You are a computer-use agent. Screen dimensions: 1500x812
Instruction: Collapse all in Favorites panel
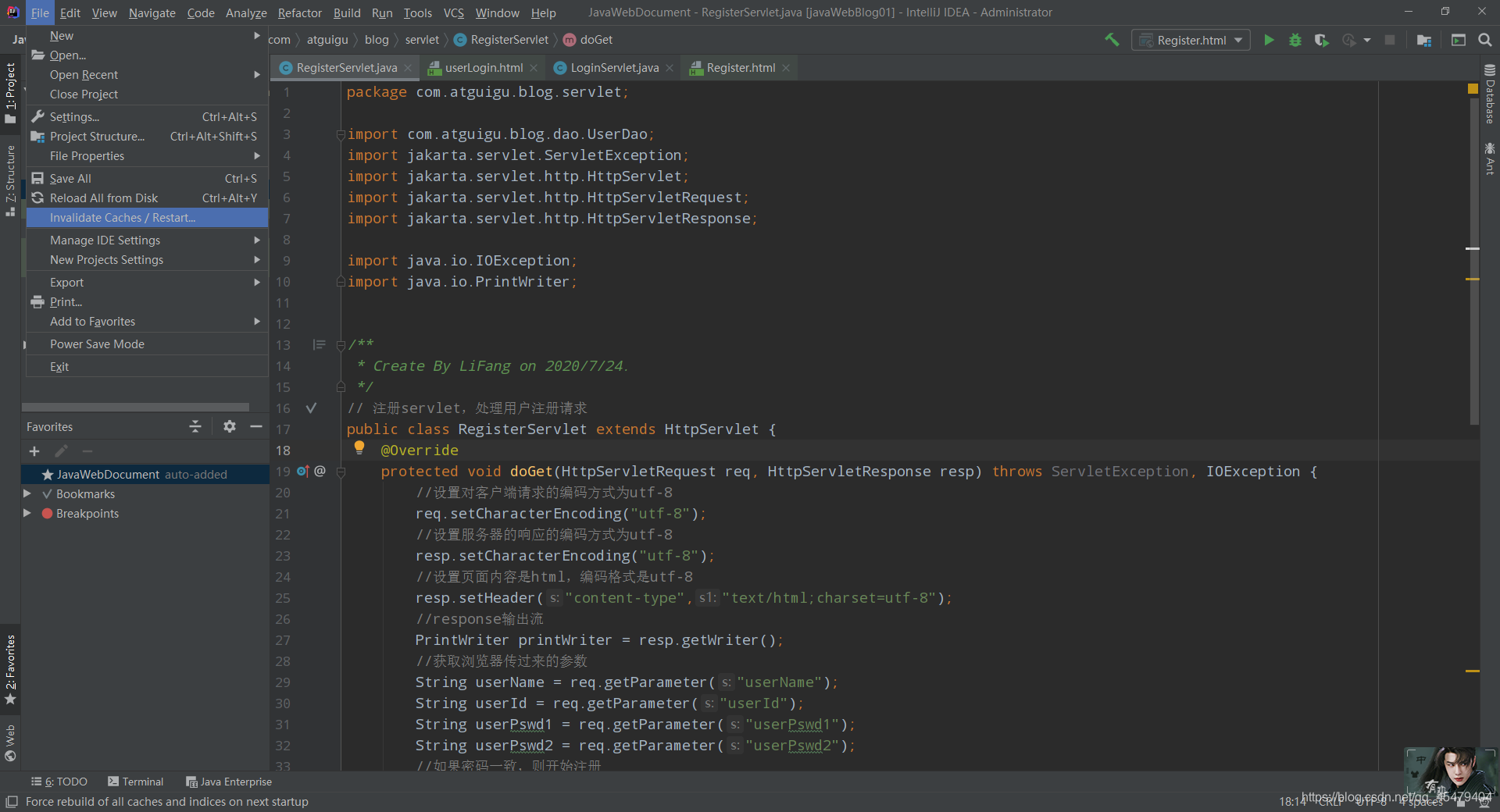[195, 426]
